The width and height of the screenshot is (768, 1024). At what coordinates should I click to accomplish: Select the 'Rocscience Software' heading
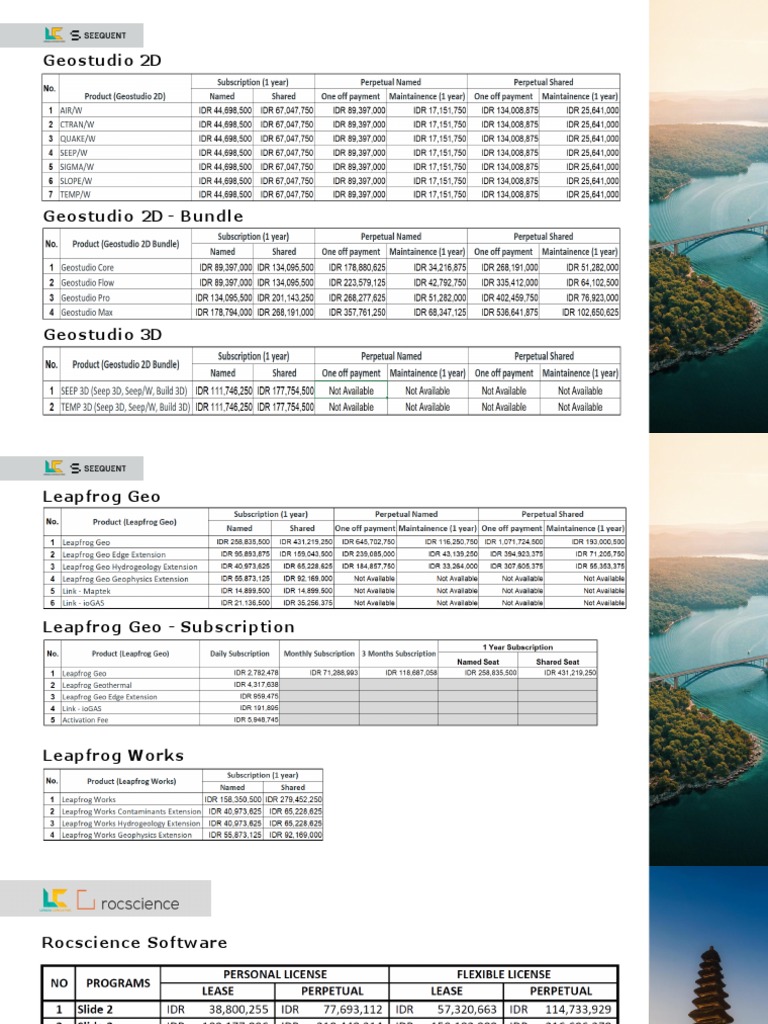coord(135,942)
